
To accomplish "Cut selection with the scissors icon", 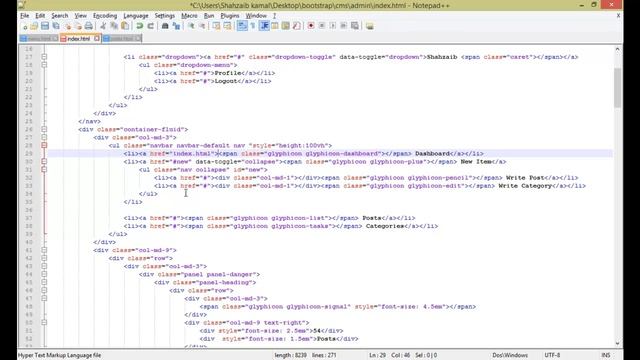I will pos(103,26).
